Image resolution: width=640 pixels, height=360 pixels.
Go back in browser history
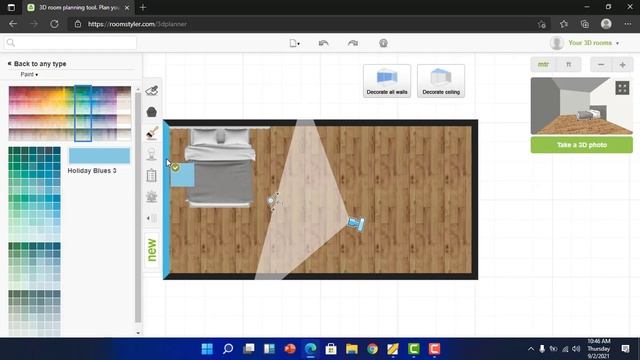click(13, 24)
